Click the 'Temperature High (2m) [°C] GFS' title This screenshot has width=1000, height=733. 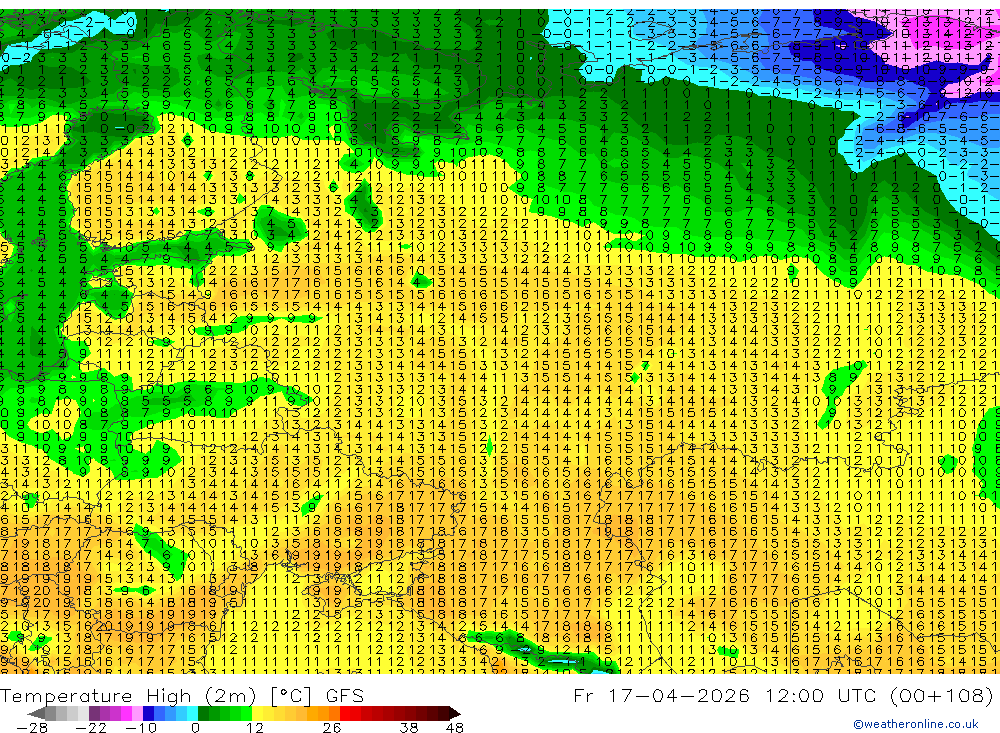[182, 695]
